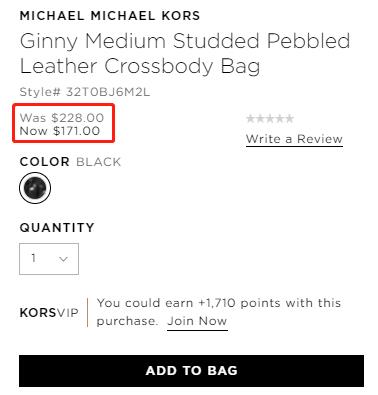
Task: Click the quantity value 1
Action: click(34, 258)
